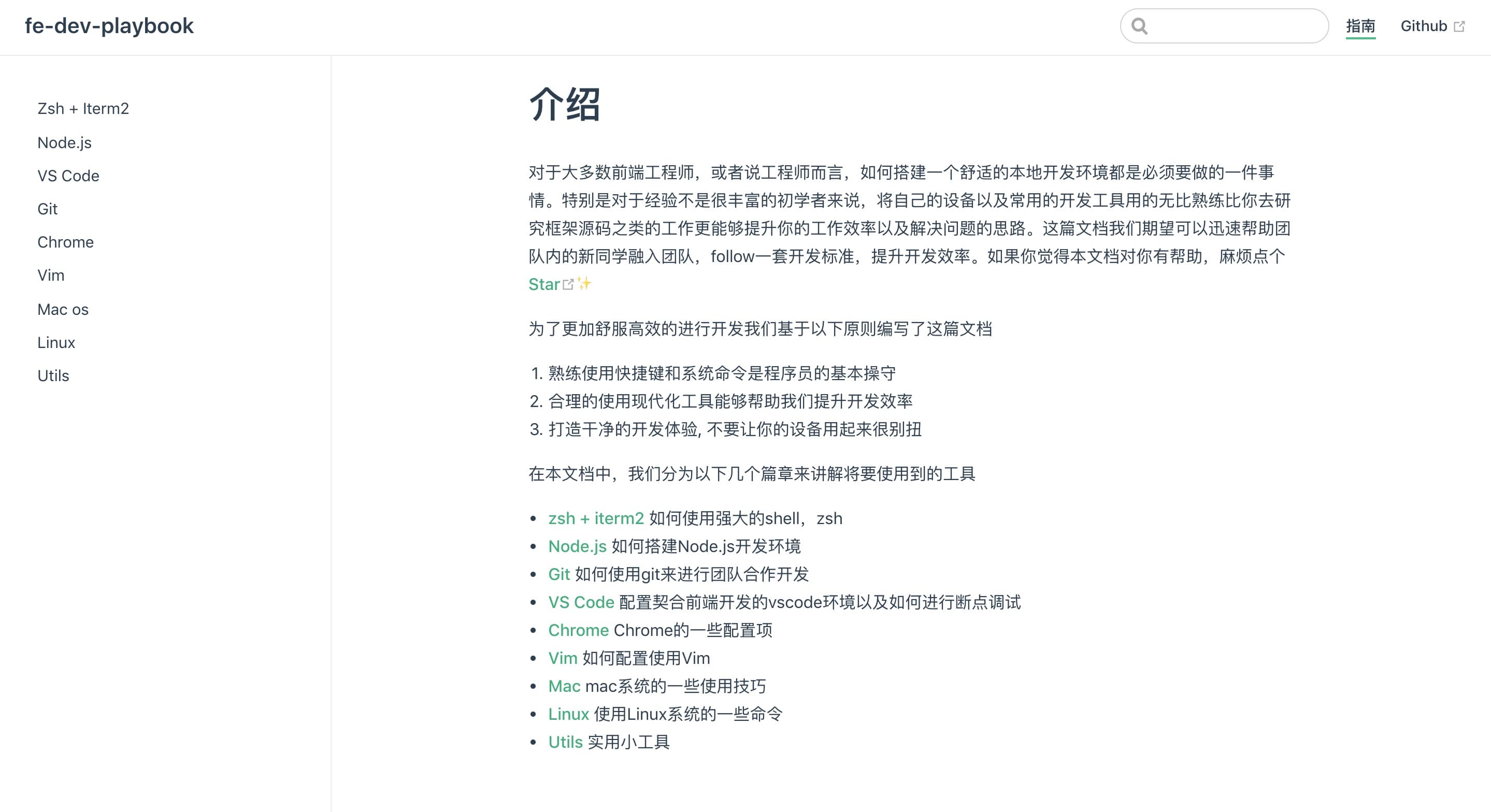Click the Github external link icon
Screen dimensions: 1491x812
click(x=1459, y=26)
